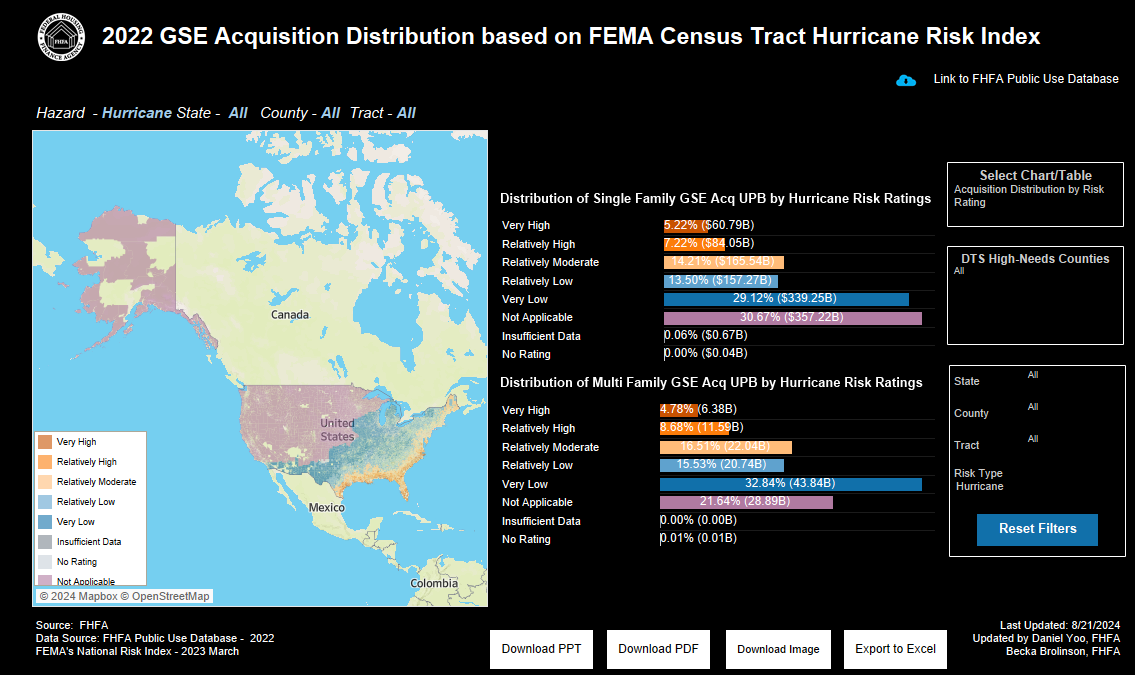Click Single Family Relatively Low 13.50% bar
Viewport: 1135px width, 675px height.
(720, 281)
